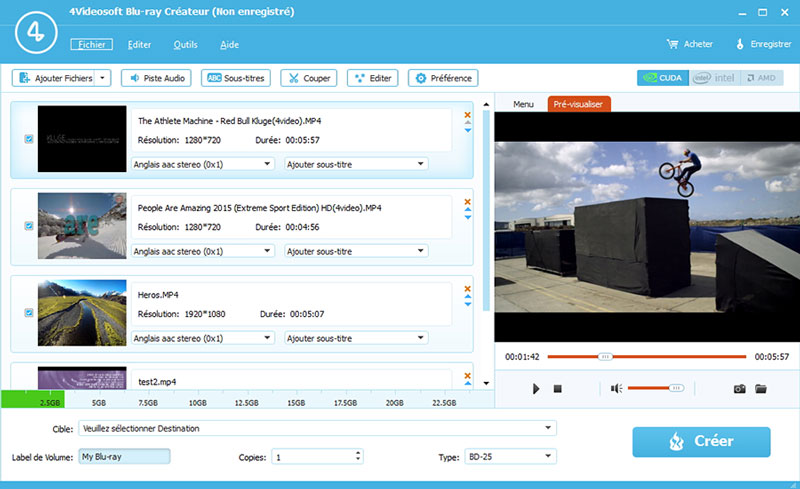
Task: Remove The Athlete Machine video with orange X
Action: (467, 115)
